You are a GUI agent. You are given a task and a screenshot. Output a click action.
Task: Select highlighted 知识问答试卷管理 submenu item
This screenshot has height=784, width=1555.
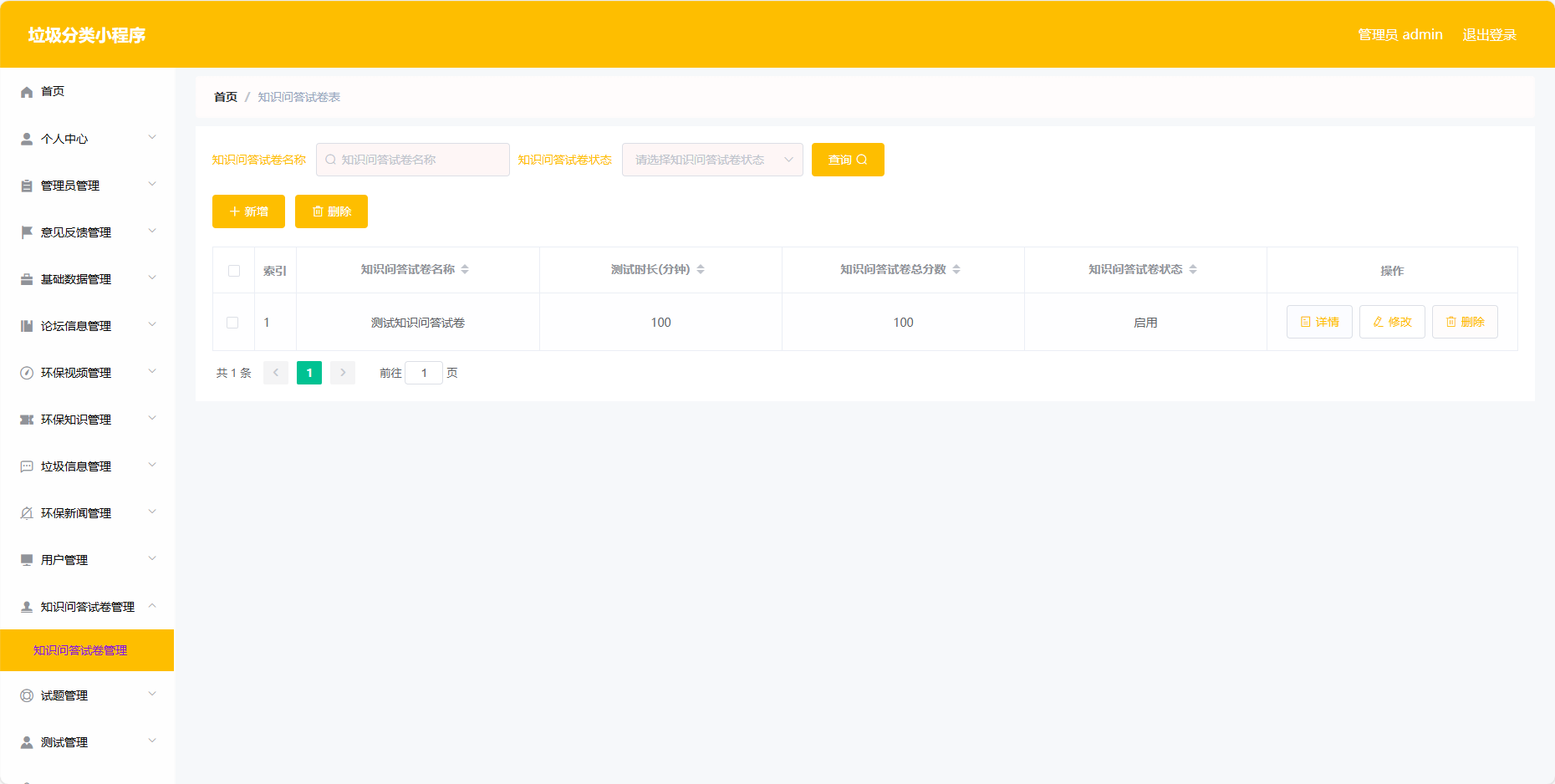tap(87, 650)
